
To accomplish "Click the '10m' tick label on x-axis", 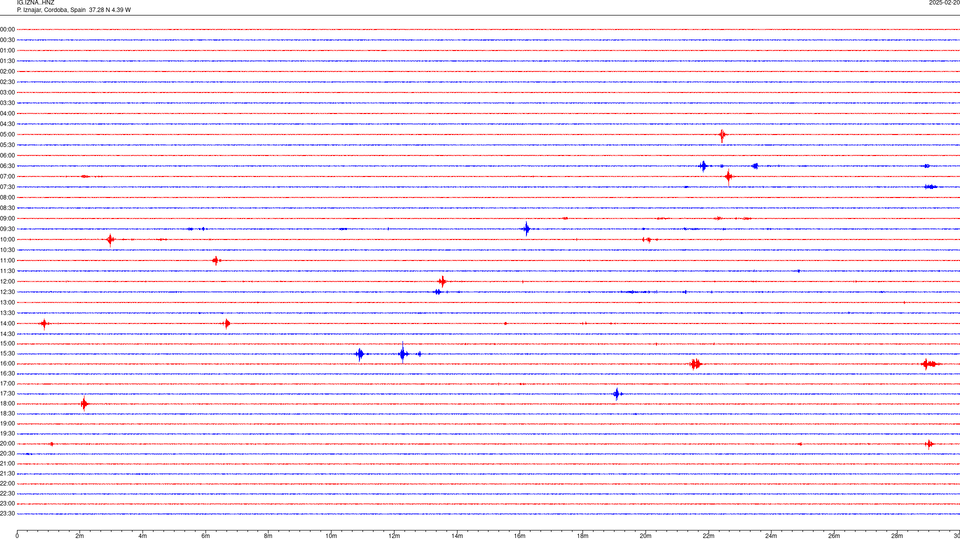I will (x=331, y=536).
